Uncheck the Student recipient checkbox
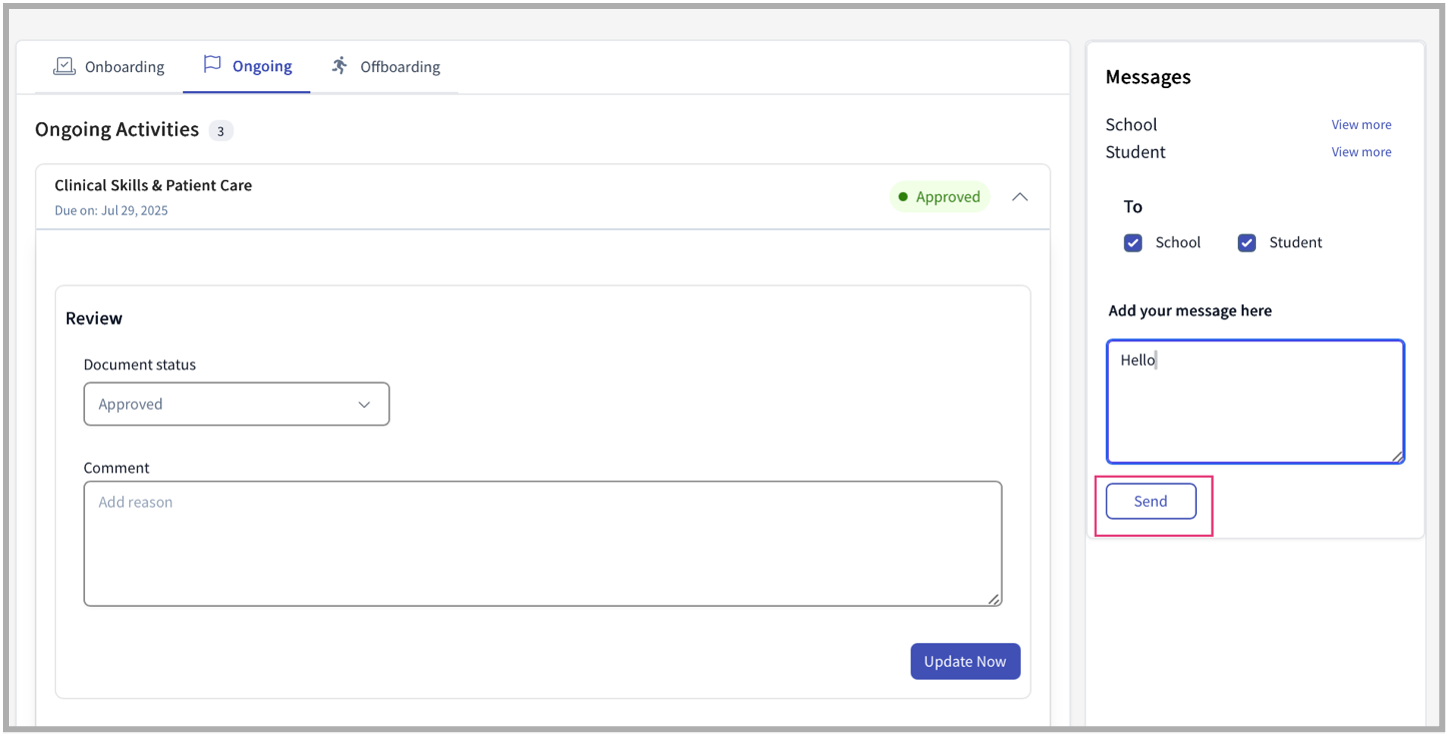Viewport: 1451px width, 736px height. (x=1247, y=243)
